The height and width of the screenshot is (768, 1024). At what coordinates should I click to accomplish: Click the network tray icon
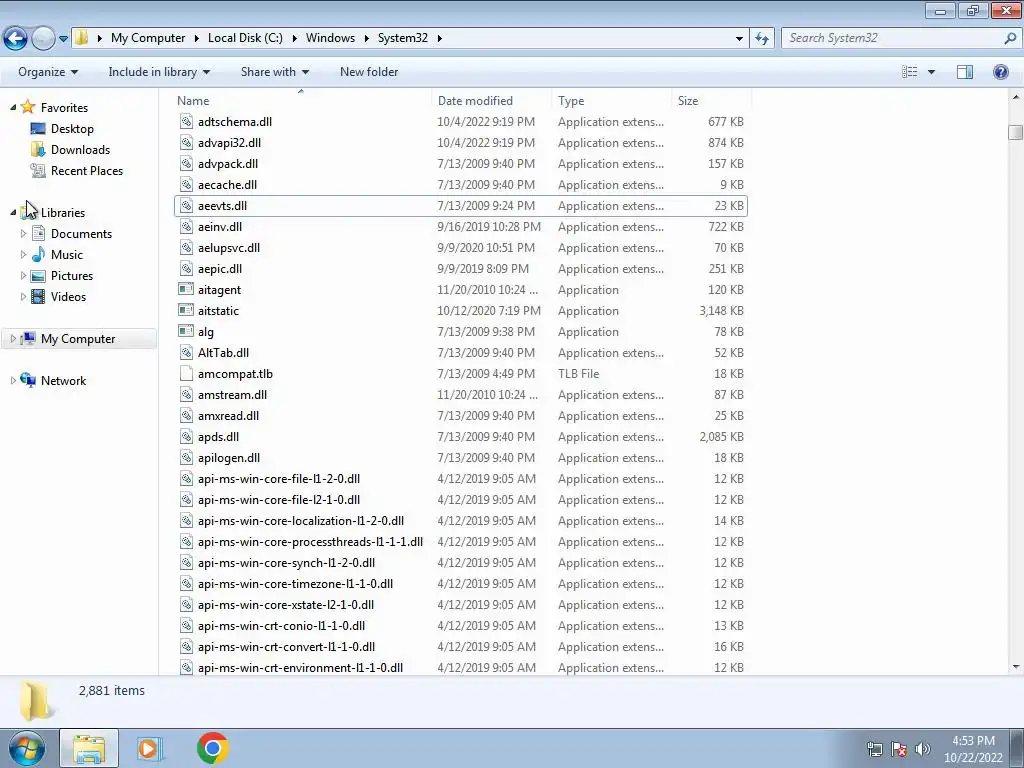[874, 749]
